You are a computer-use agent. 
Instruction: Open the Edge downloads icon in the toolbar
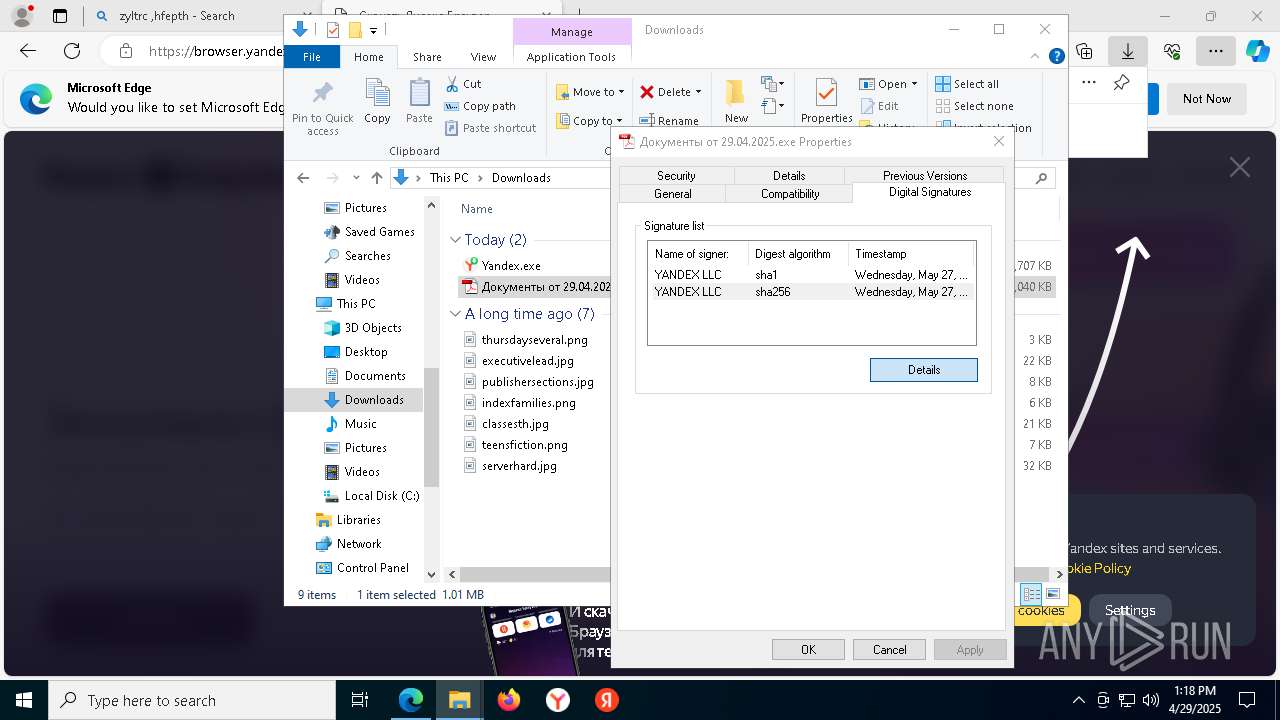[x=1127, y=51]
